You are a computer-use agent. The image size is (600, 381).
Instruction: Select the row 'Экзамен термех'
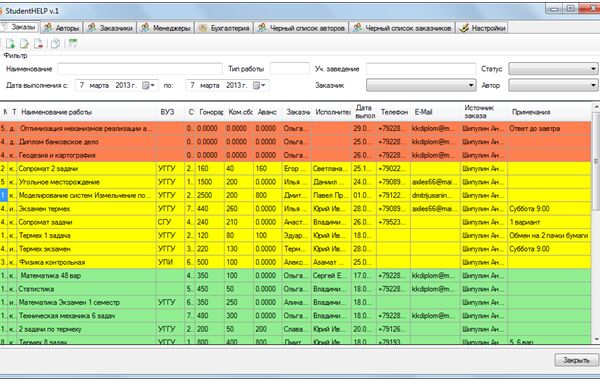pyautogui.click(x=295, y=208)
